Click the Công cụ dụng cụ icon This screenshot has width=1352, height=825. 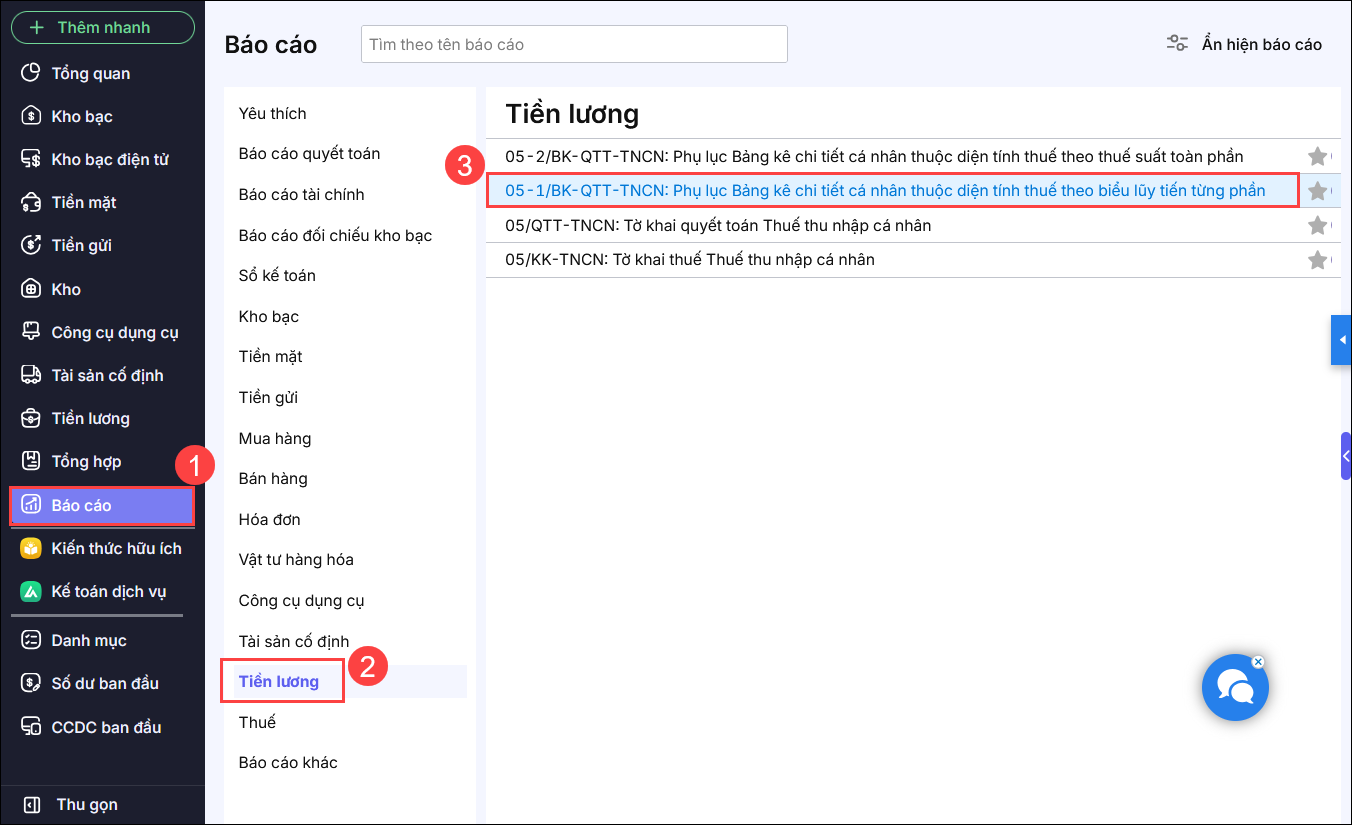32,332
